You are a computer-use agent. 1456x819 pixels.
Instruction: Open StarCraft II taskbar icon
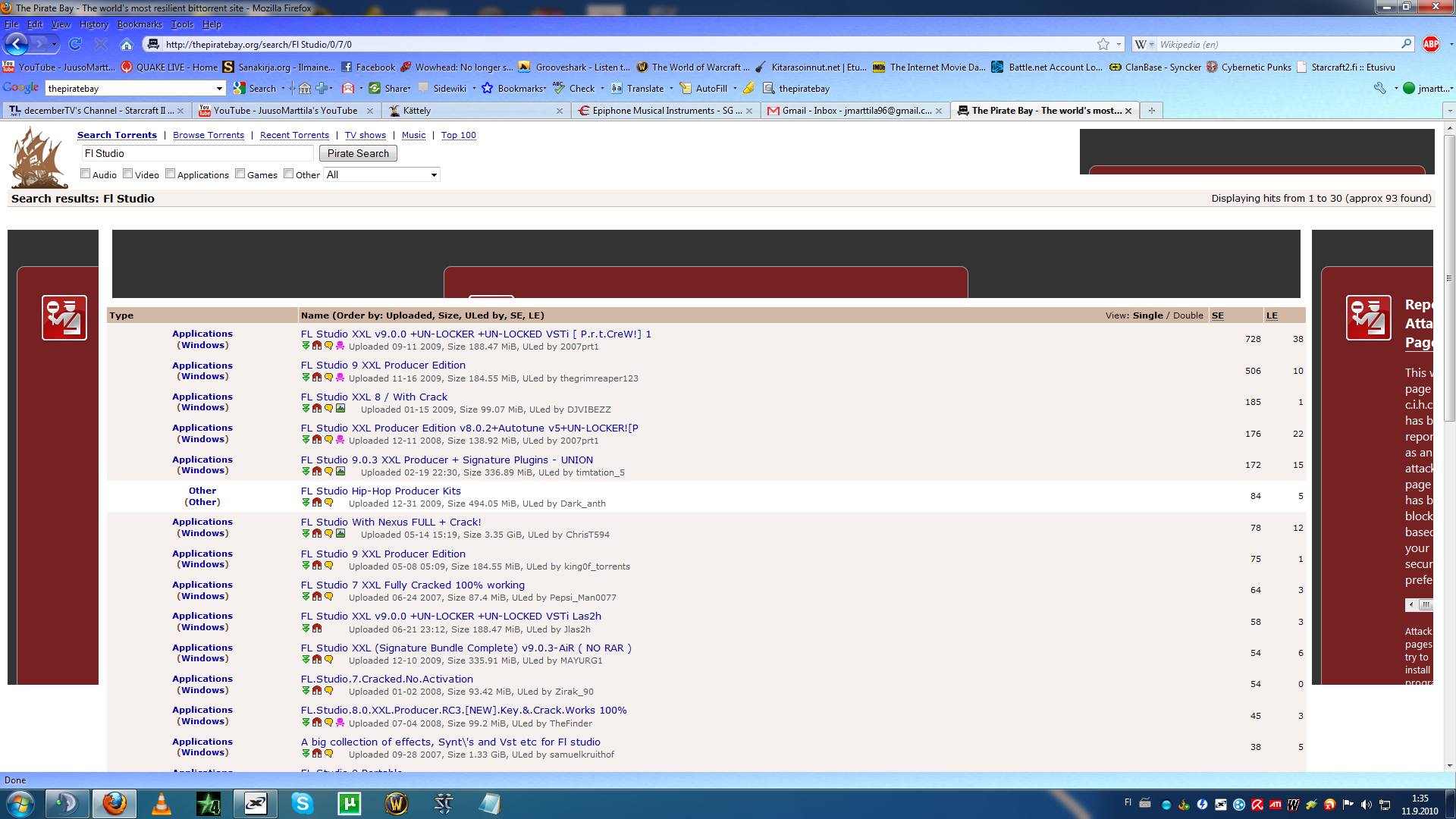pyautogui.click(x=444, y=803)
